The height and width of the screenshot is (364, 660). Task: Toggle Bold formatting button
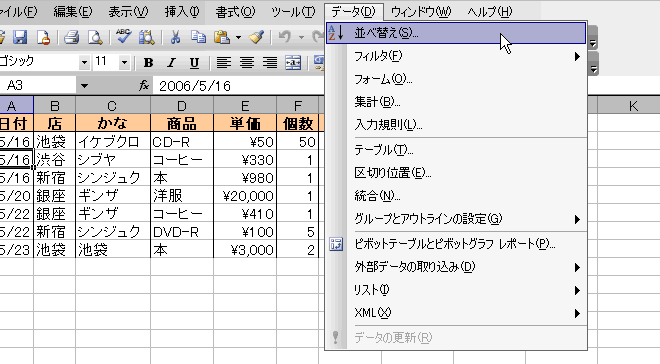point(148,63)
